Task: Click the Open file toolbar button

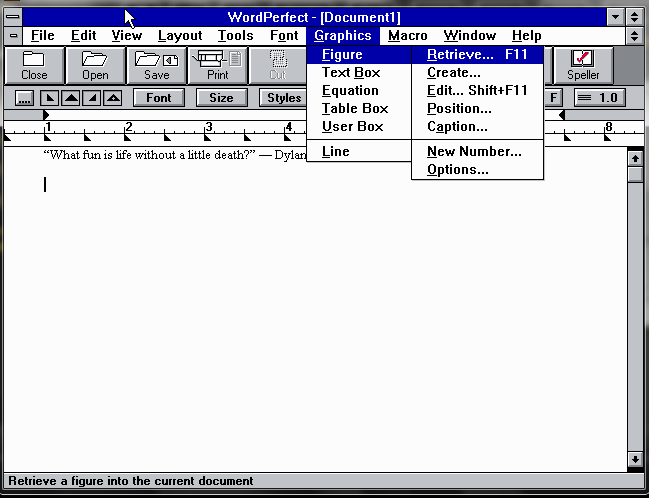Action: (x=95, y=65)
